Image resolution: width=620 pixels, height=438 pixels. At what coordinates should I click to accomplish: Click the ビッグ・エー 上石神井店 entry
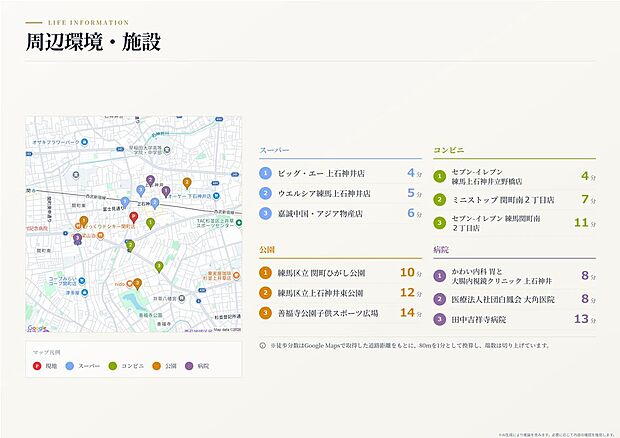(x=340, y=173)
